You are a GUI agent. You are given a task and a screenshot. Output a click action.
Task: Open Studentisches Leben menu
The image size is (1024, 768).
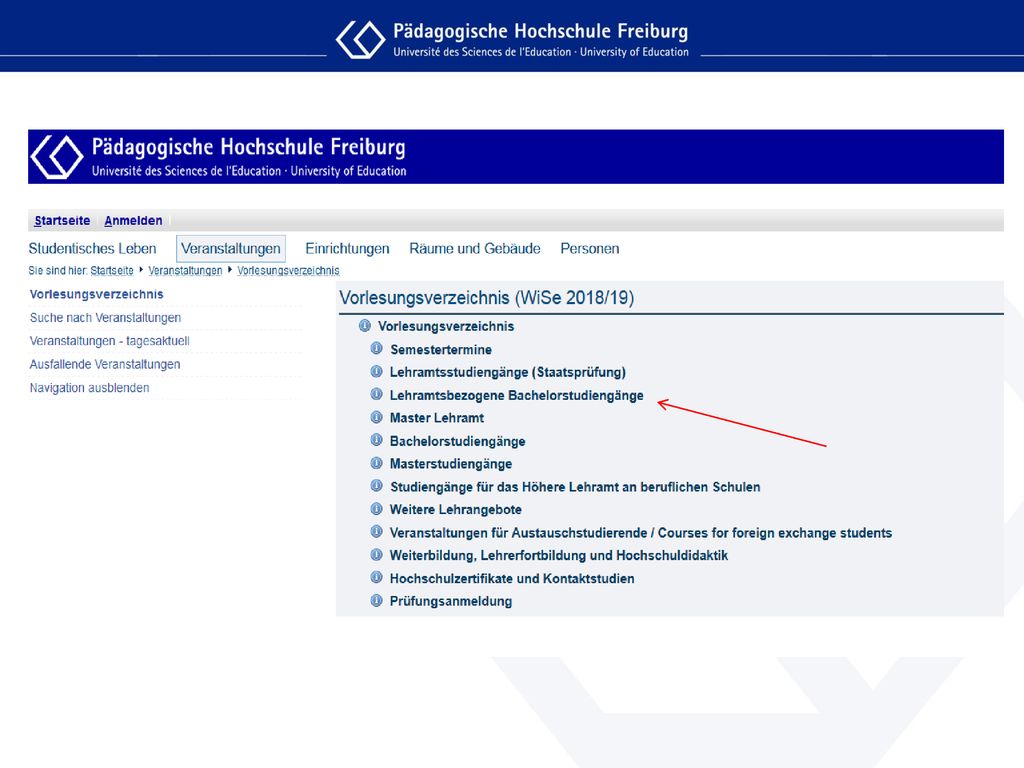tap(92, 249)
